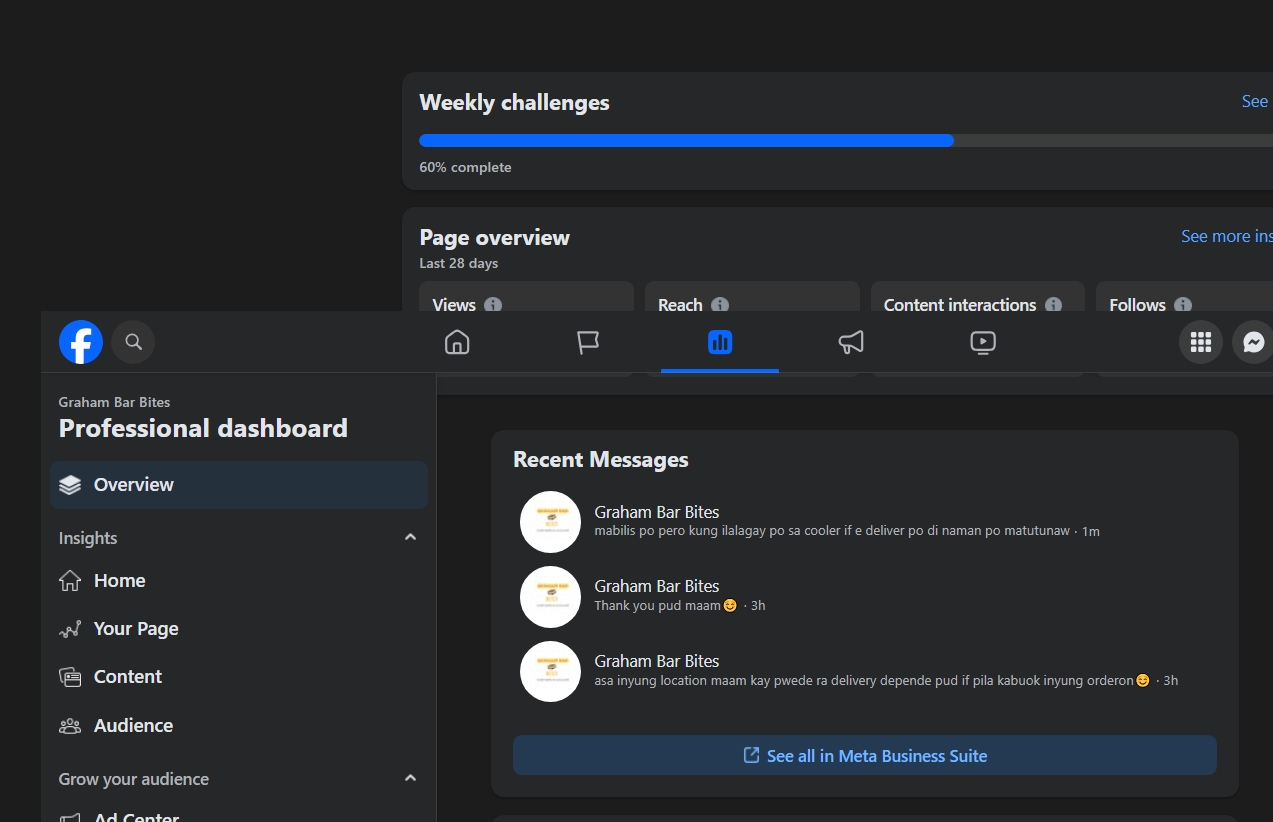Click the Recent Messages heading
Viewport: 1273px width, 822px height.
point(601,459)
